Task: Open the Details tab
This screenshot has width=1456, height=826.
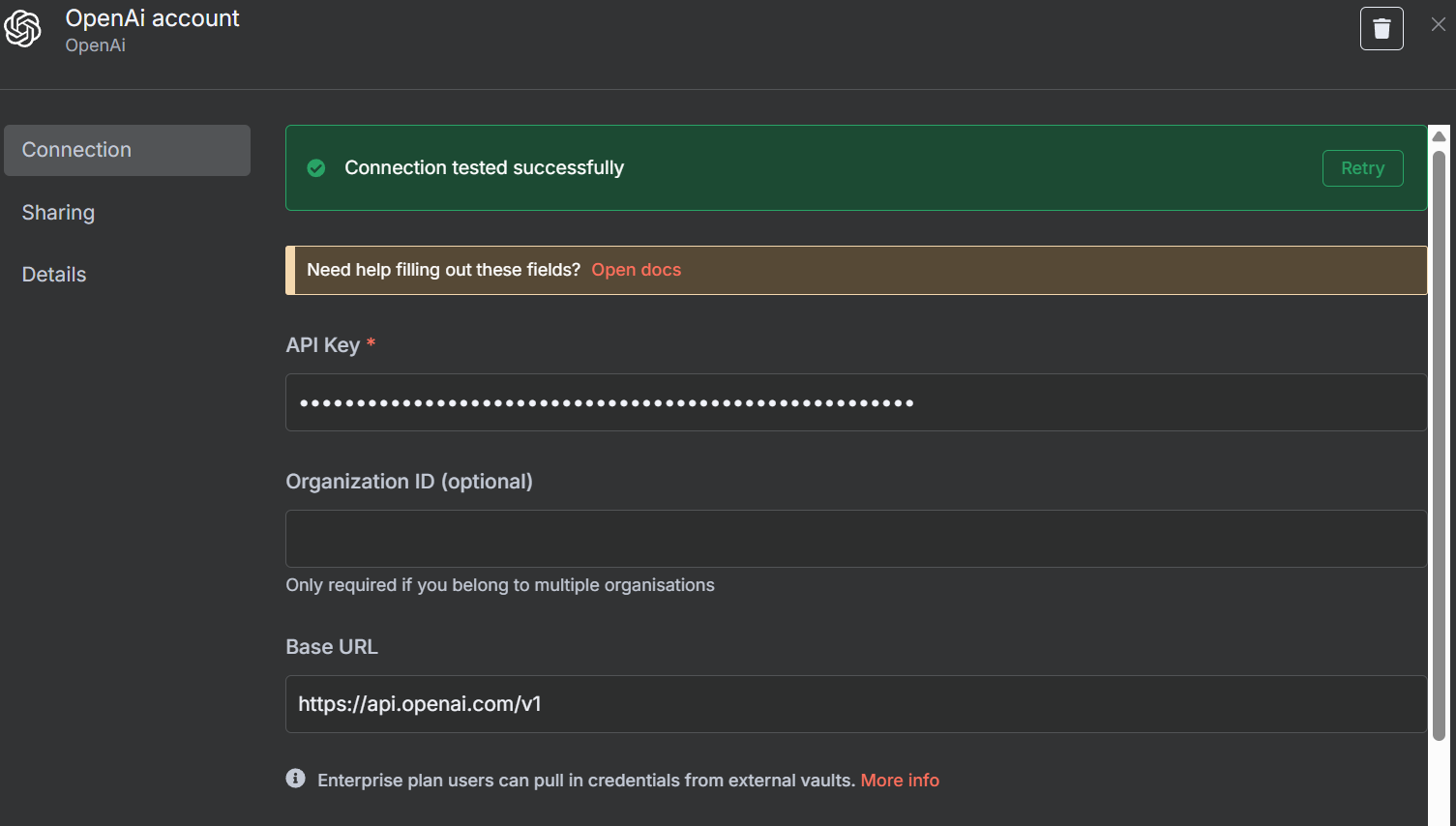Action: pyautogui.click(x=54, y=275)
